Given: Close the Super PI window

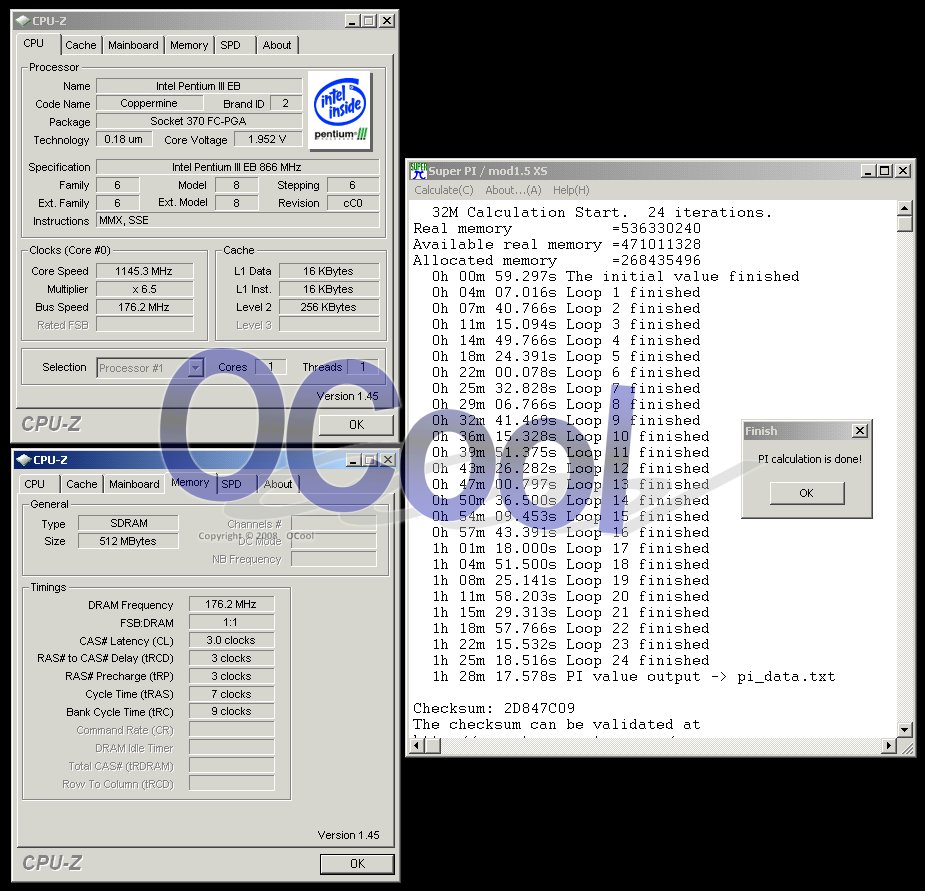Looking at the screenshot, I should [x=903, y=171].
